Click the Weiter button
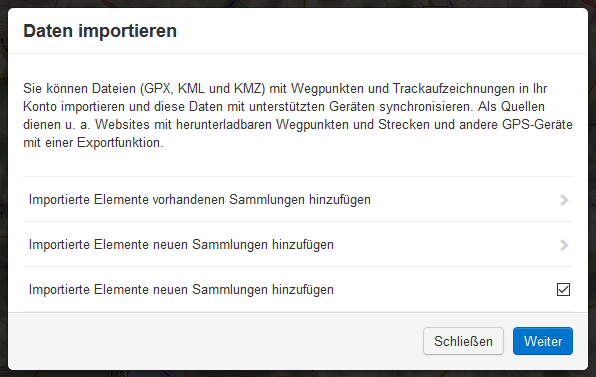This screenshot has width=596, height=377. coord(543,341)
